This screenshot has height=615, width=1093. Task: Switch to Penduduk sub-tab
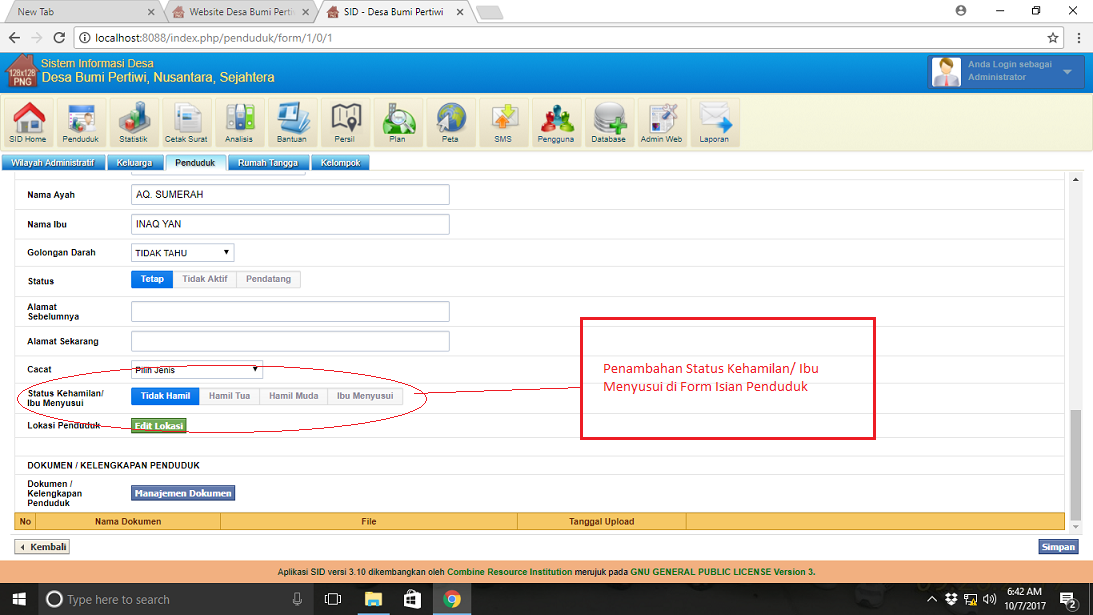pyautogui.click(x=195, y=162)
